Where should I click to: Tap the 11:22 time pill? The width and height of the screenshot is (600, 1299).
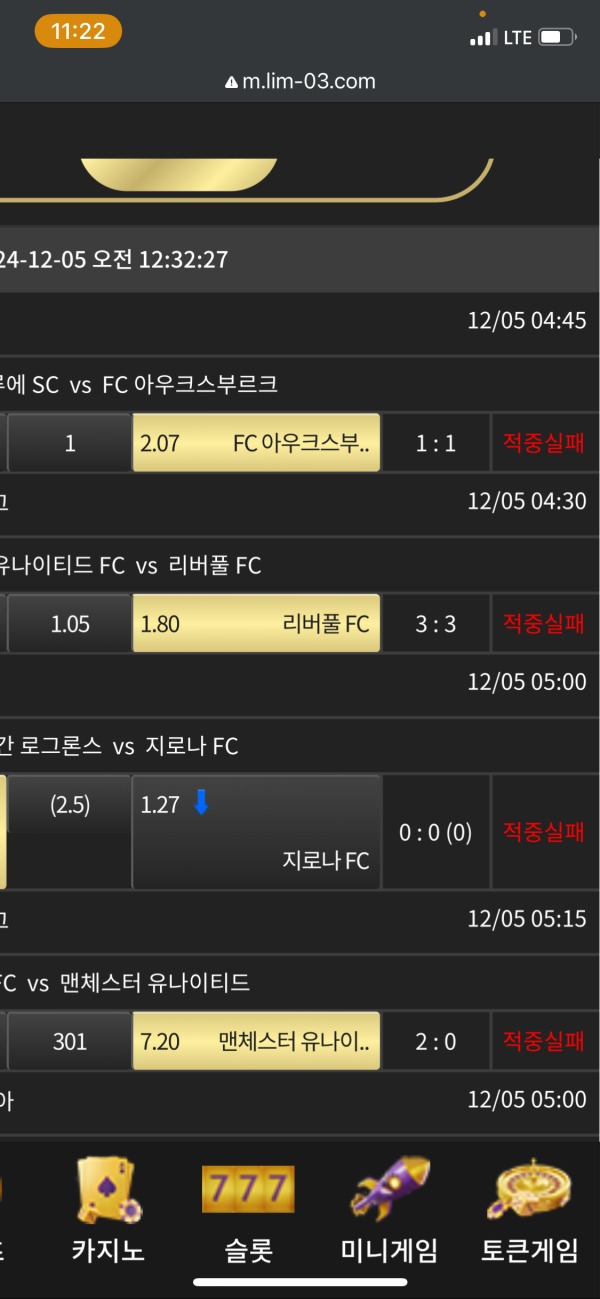pyautogui.click(x=78, y=32)
